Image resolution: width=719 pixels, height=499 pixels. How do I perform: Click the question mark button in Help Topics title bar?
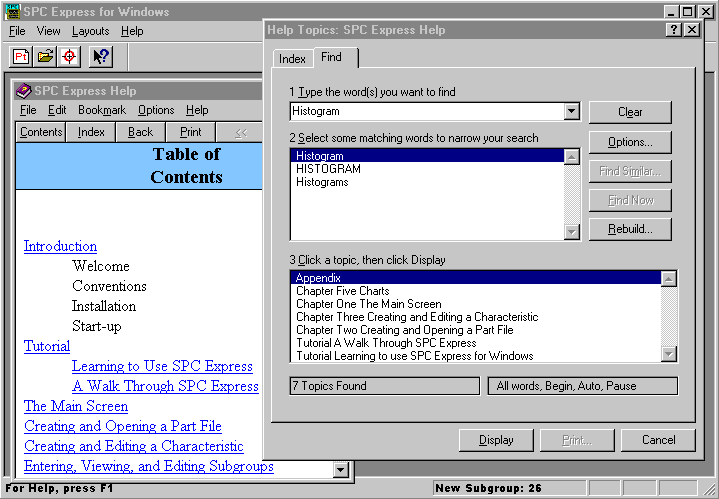pos(674,30)
